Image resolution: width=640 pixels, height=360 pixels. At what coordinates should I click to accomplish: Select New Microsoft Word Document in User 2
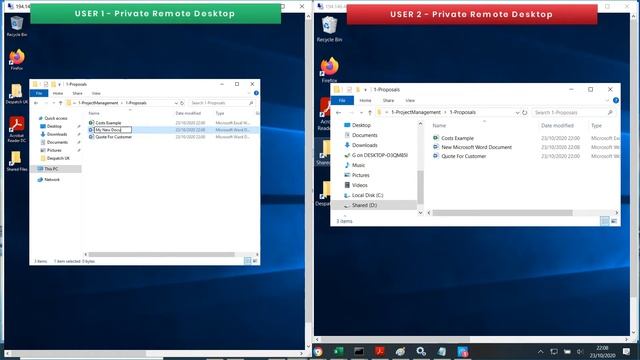(476, 147)
